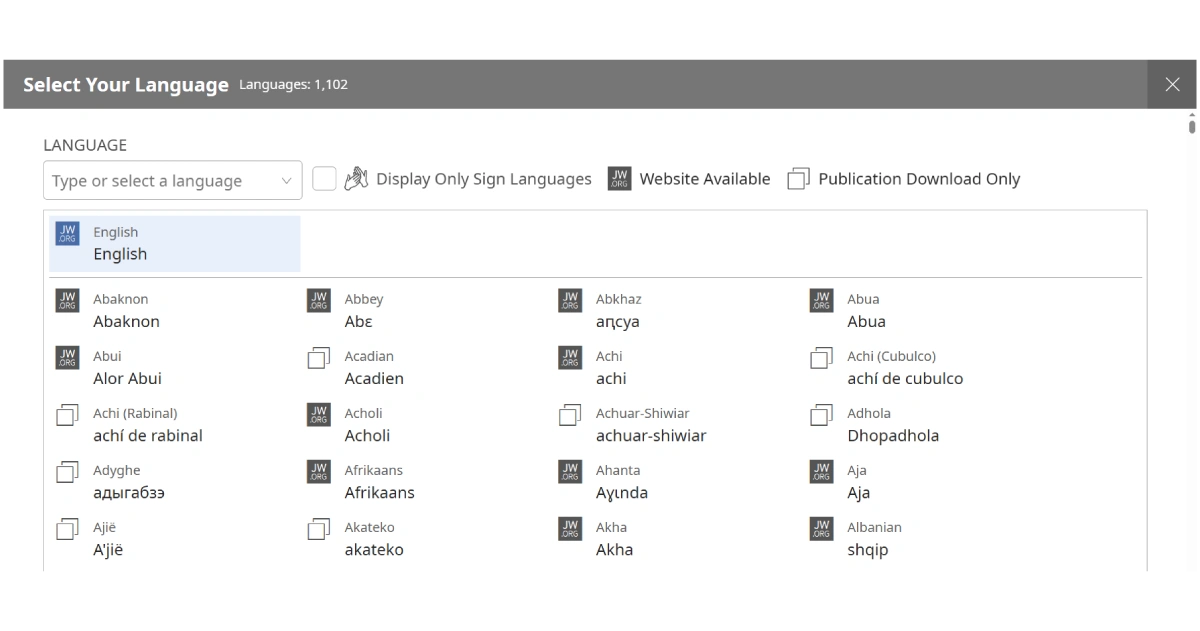Click the Website Available legend icon
The width and height of the screenshot is (1200, 631).
[x=619, y=179]
